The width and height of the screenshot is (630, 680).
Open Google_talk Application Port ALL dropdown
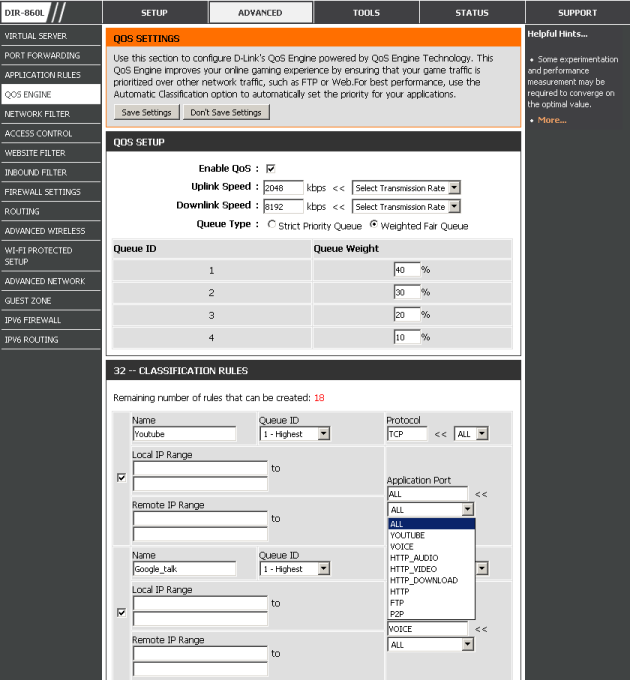430,644
